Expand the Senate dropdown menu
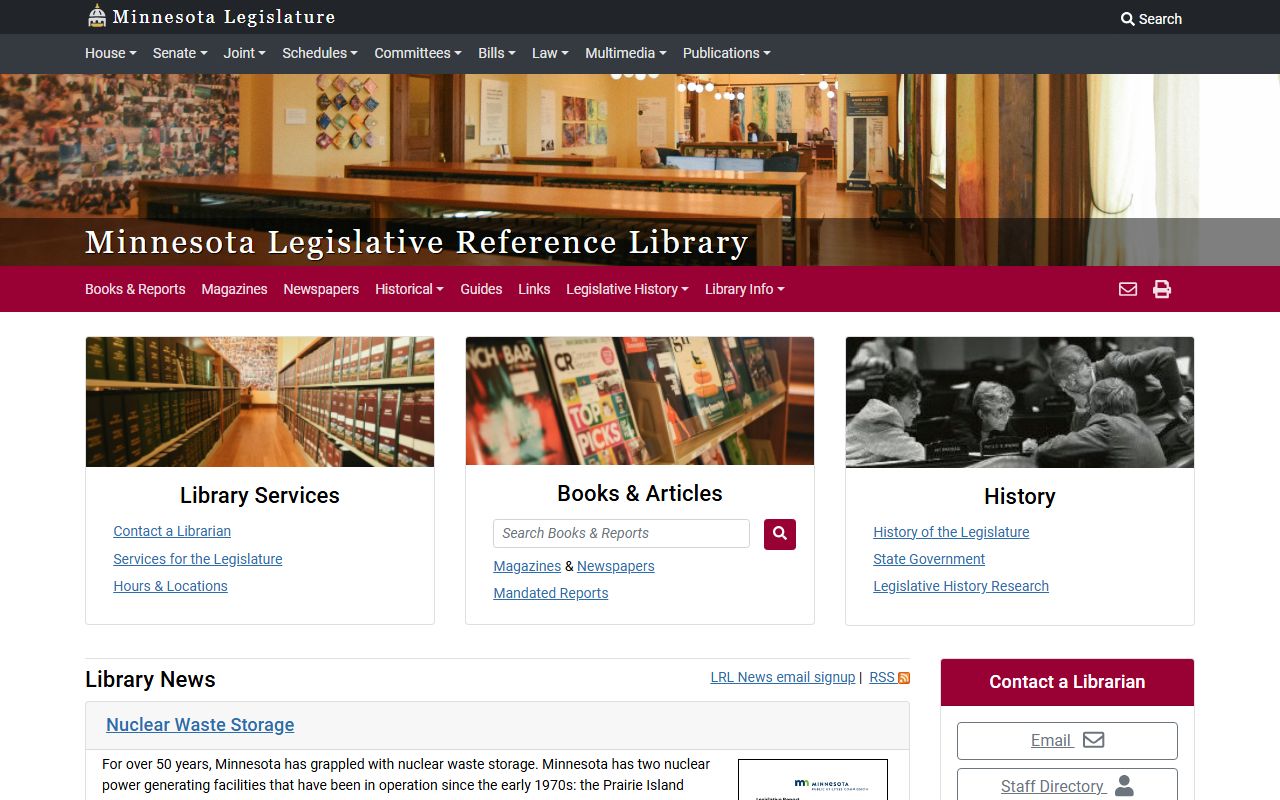 [x=180, y=53]
